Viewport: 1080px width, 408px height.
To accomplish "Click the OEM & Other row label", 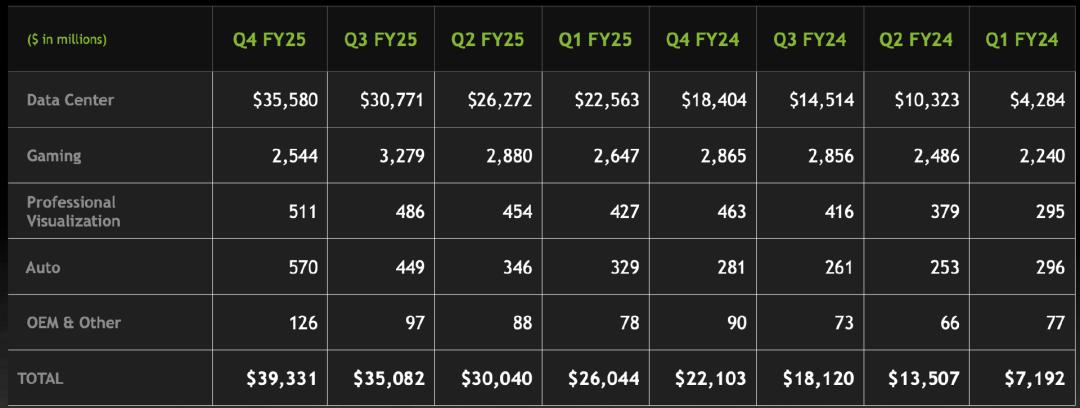I will click(x=74, y=323).
